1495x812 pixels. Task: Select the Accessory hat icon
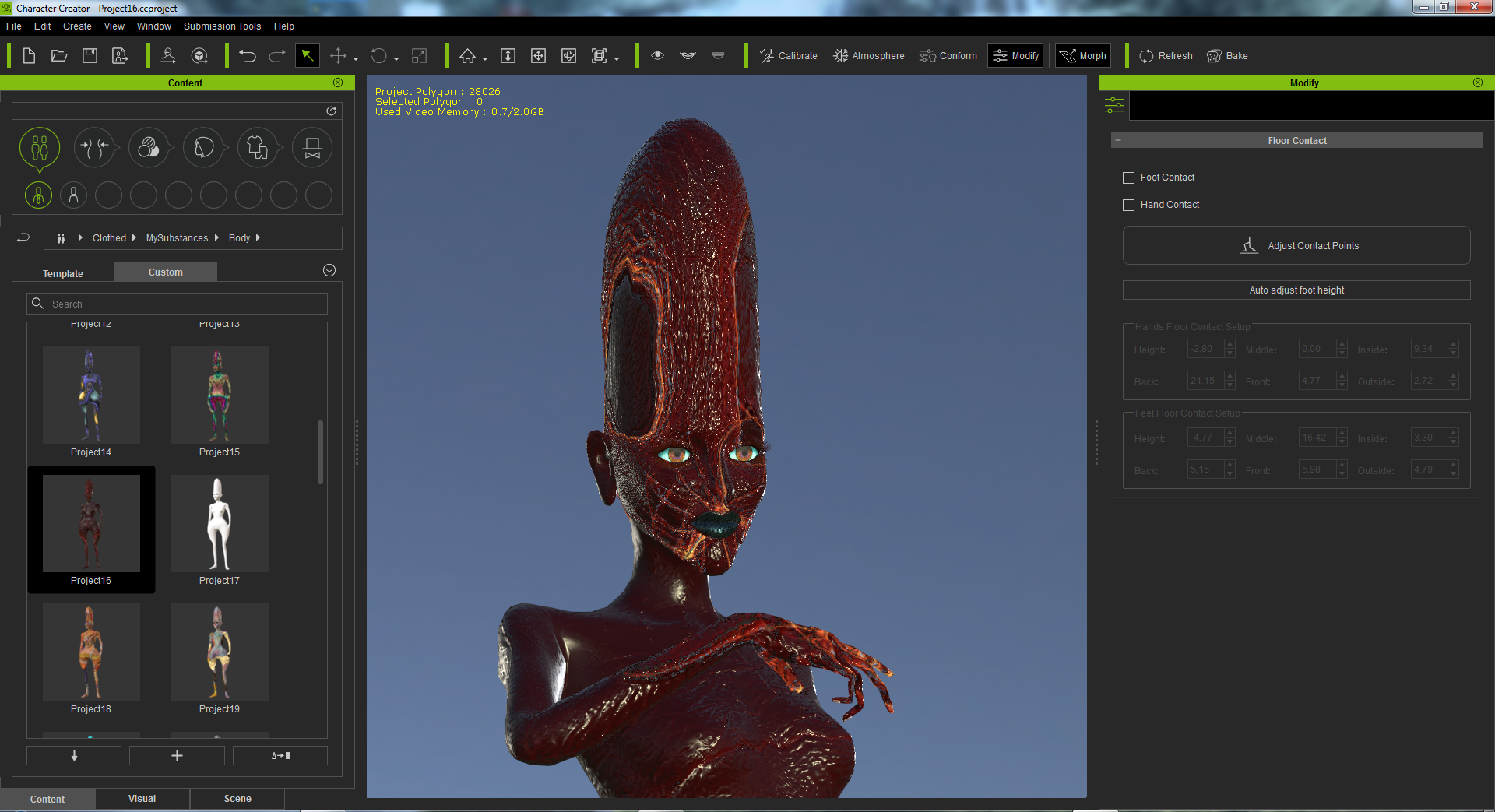[x=312, y=147]
